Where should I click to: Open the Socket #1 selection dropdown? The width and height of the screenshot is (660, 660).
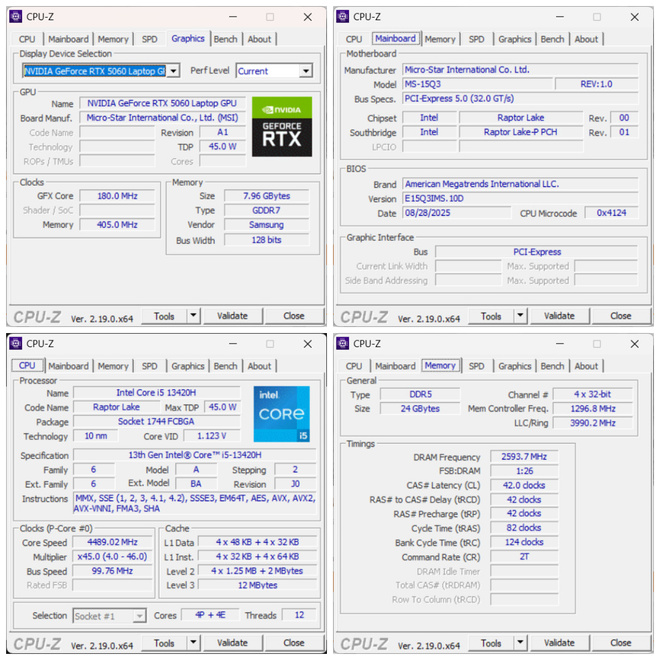pos(139,616)
